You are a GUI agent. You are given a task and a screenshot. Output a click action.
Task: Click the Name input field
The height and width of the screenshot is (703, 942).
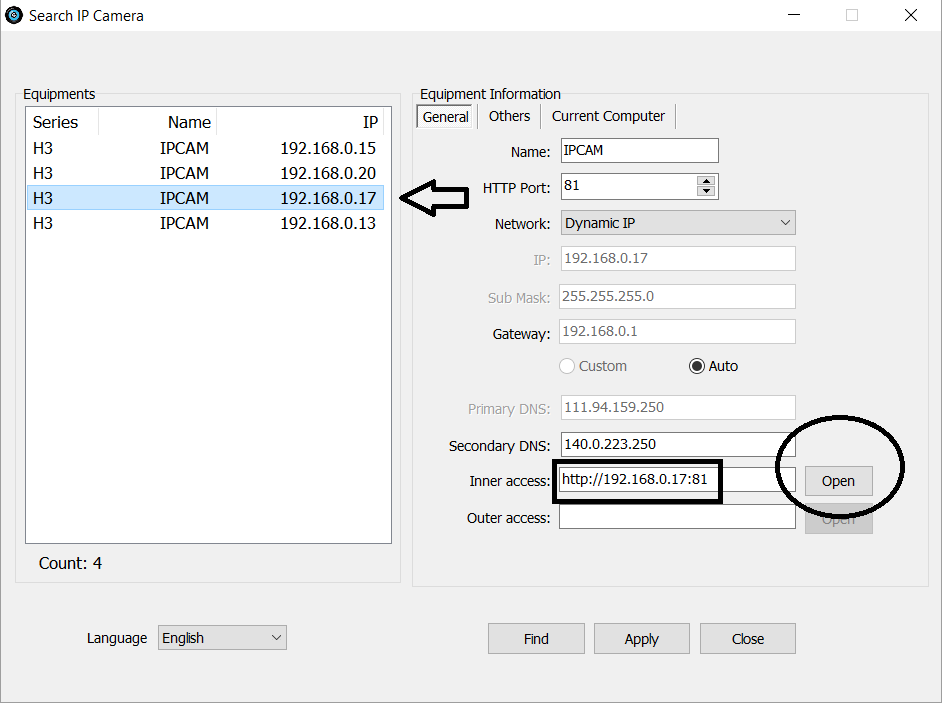[638, 151]
